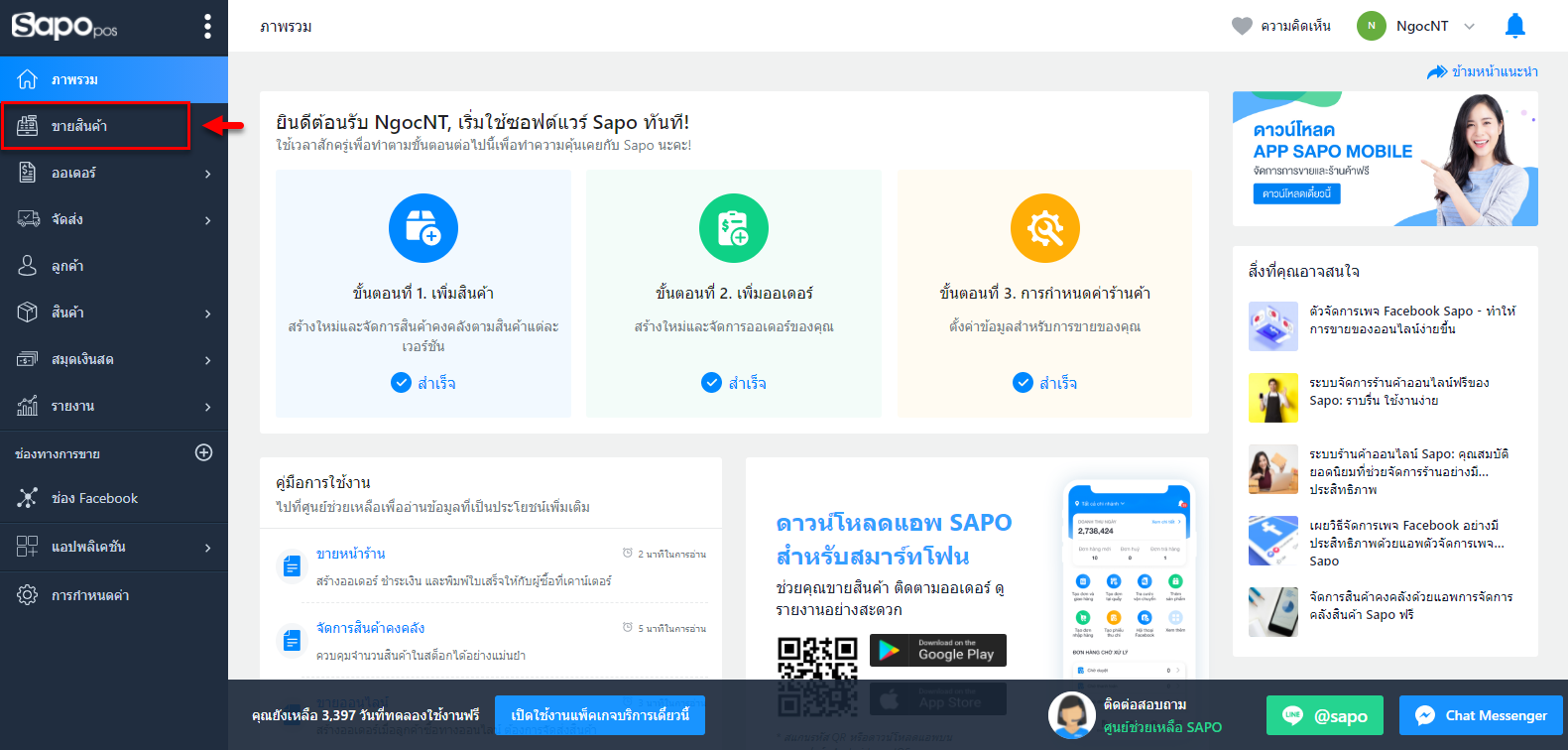
Task: Click the truck icon for จัดส่ง
Action: click(x=28, y=219)
